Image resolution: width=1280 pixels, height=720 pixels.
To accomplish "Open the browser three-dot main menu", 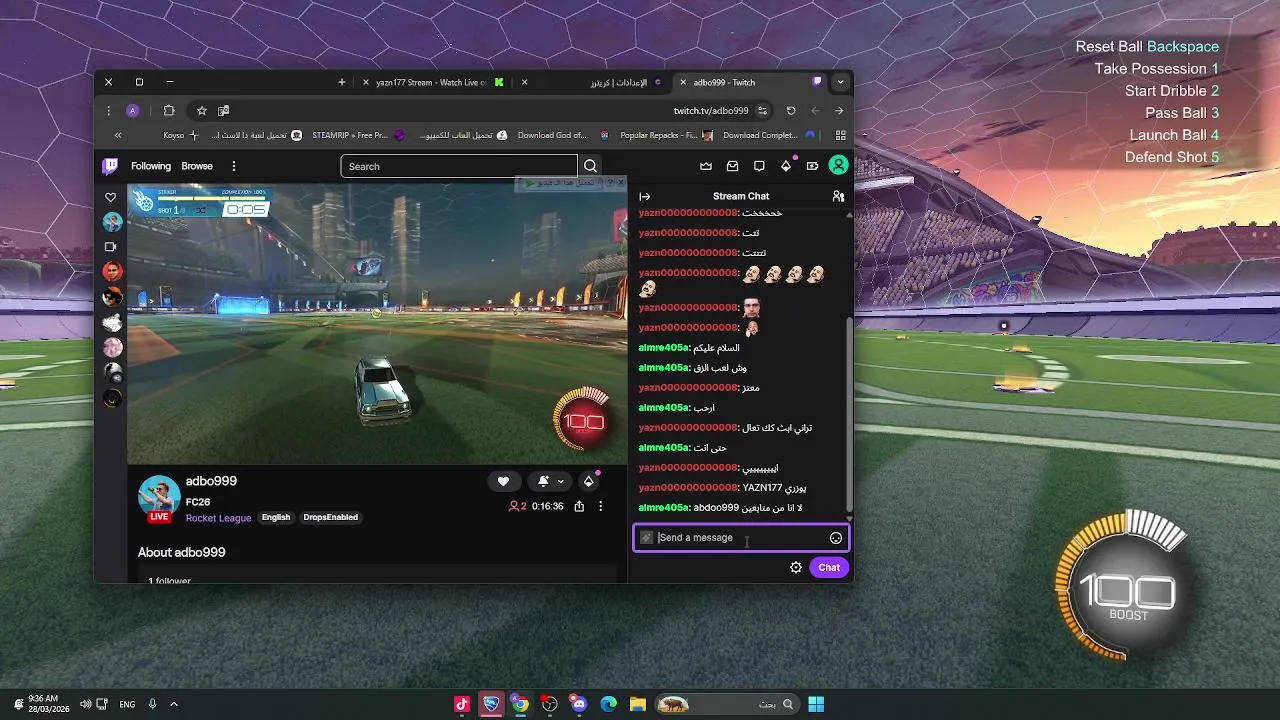I will click(x=109, y=111).
